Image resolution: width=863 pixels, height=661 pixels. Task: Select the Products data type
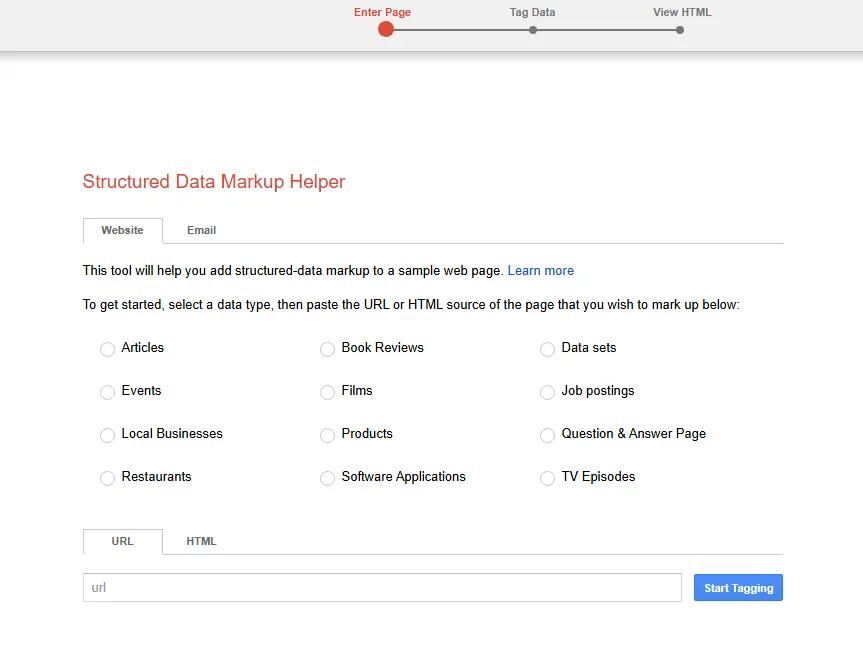327,435
